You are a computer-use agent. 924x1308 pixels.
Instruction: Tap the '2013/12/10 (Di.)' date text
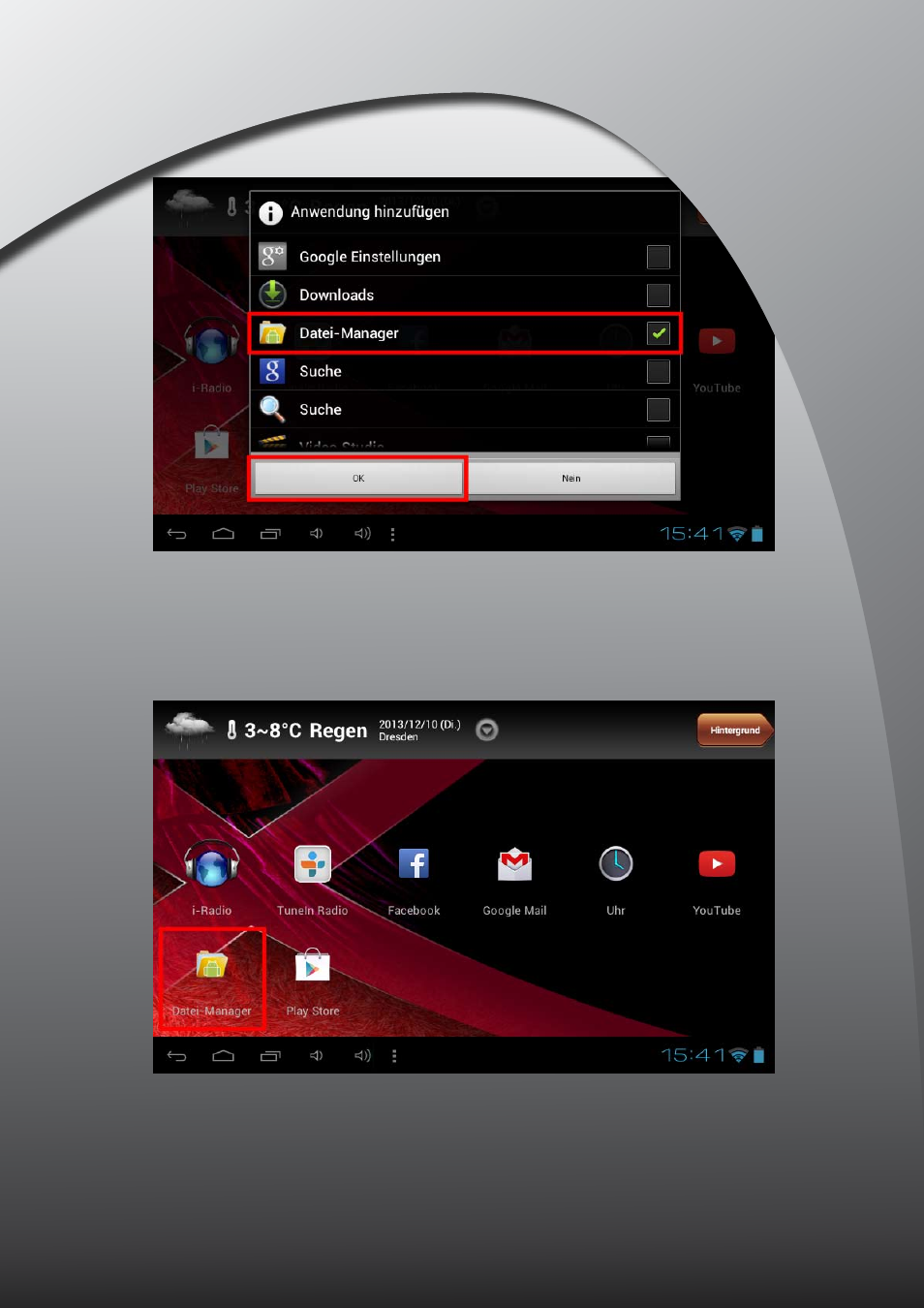419,724
